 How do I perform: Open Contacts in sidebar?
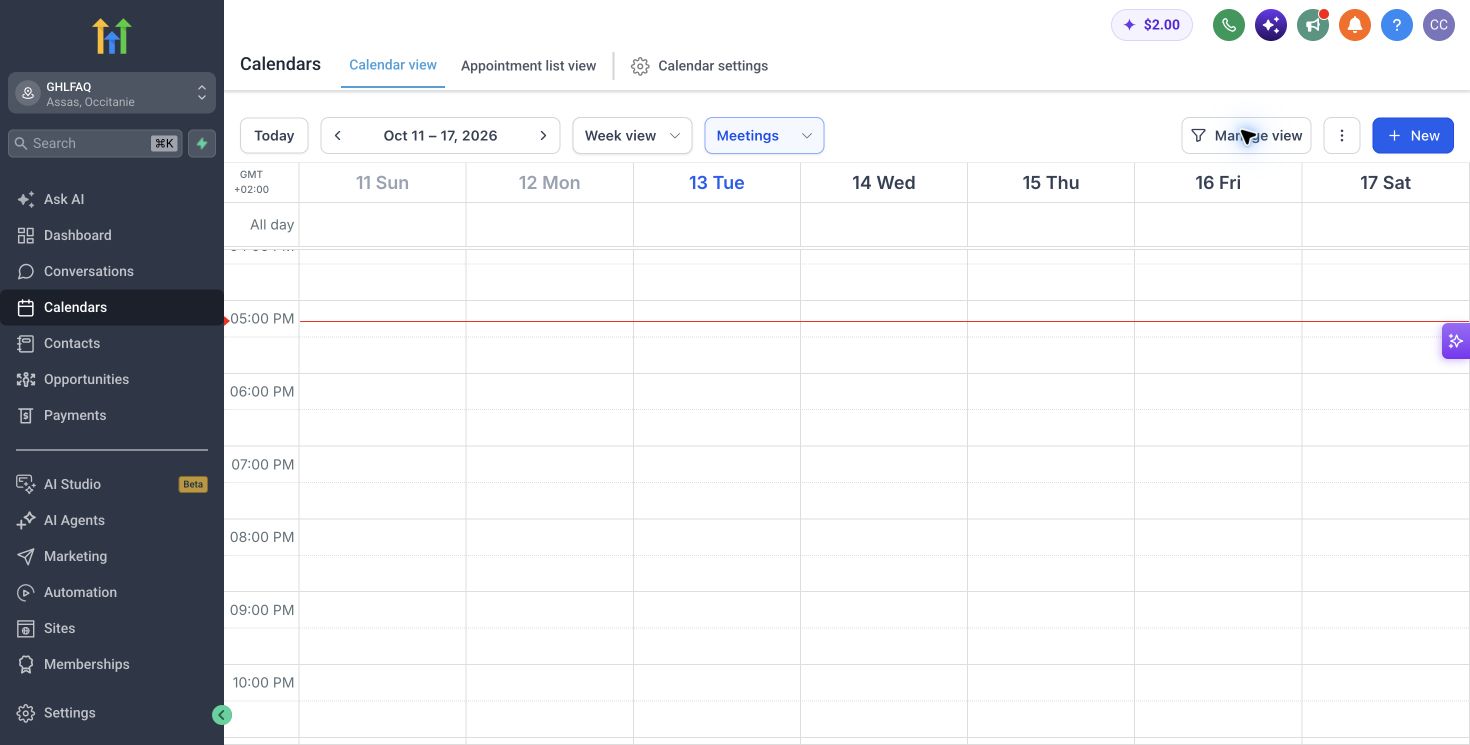click(112, 343)
